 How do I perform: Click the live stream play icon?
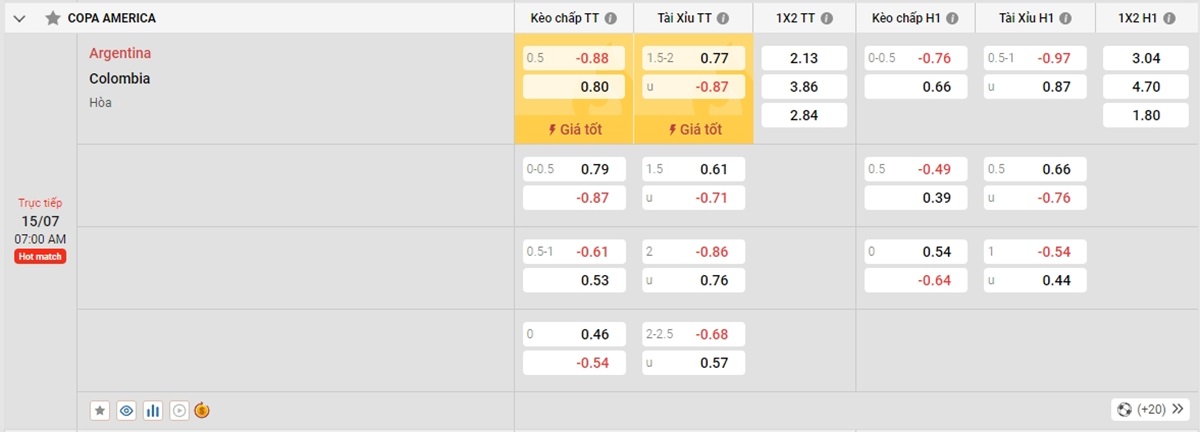179,410
